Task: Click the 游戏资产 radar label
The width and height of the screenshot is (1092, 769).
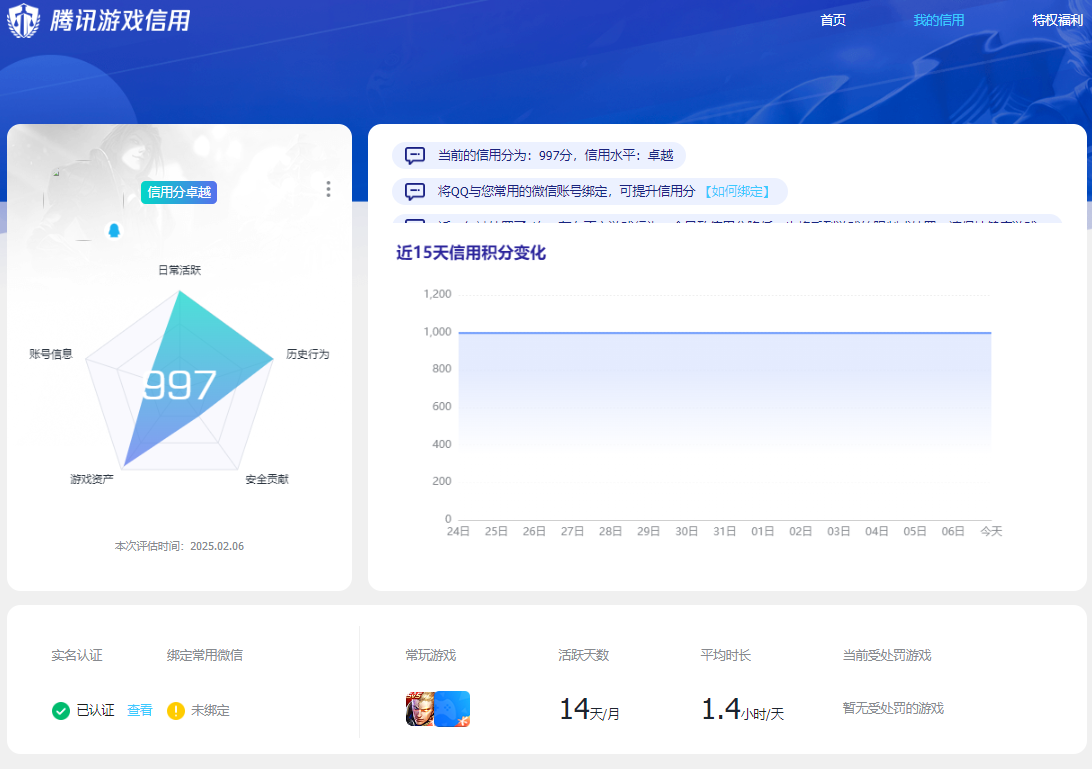Action: [92, 479]
